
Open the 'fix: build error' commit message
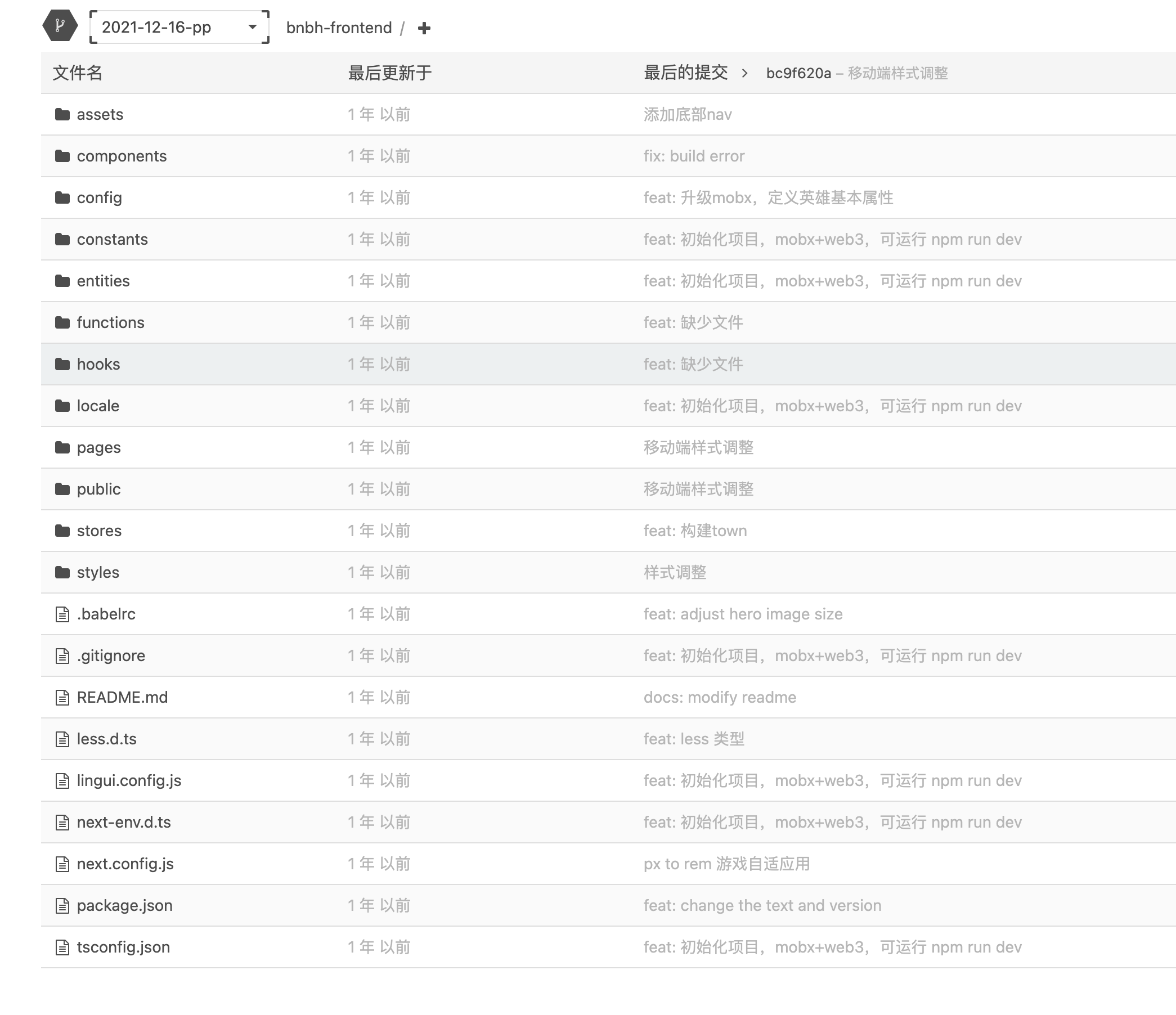click(x=694, y=156)
